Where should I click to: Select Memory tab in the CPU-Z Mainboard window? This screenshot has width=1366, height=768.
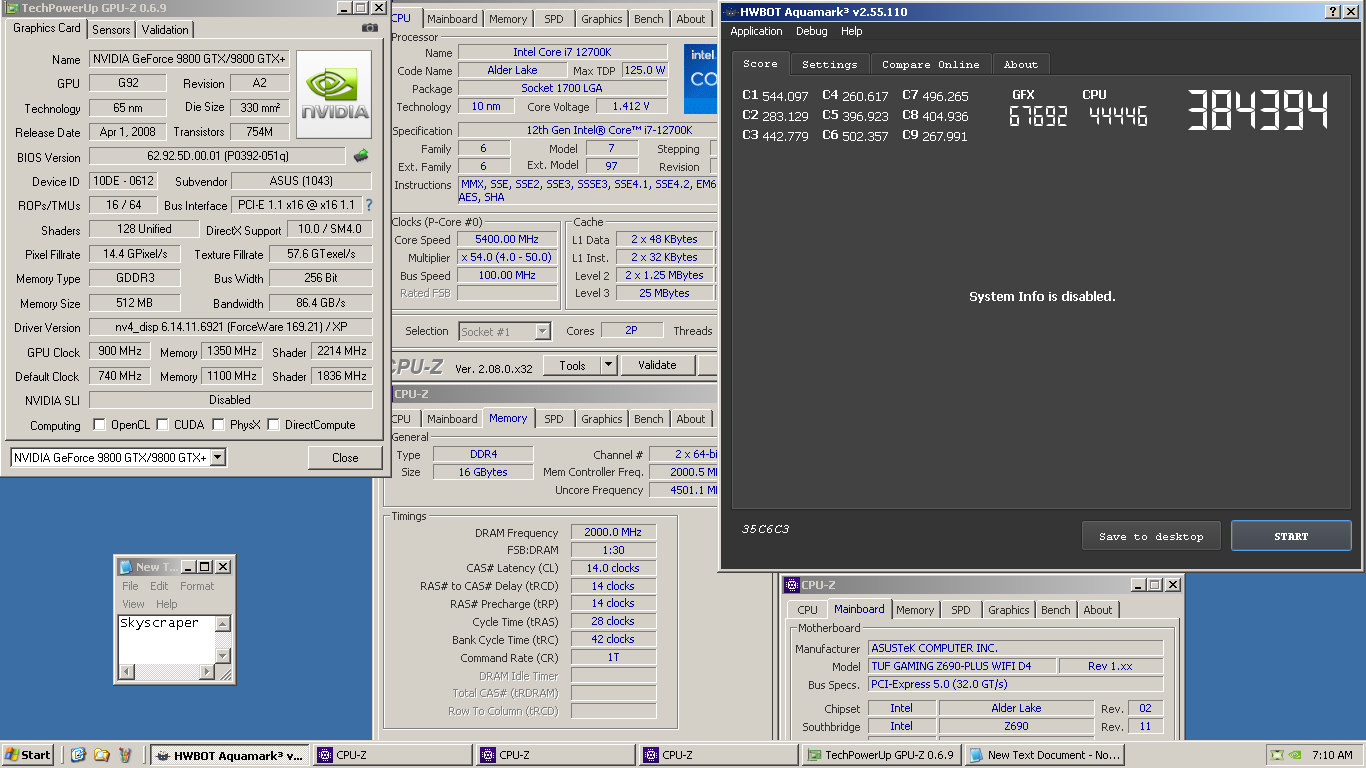click(x=914, y=610)
